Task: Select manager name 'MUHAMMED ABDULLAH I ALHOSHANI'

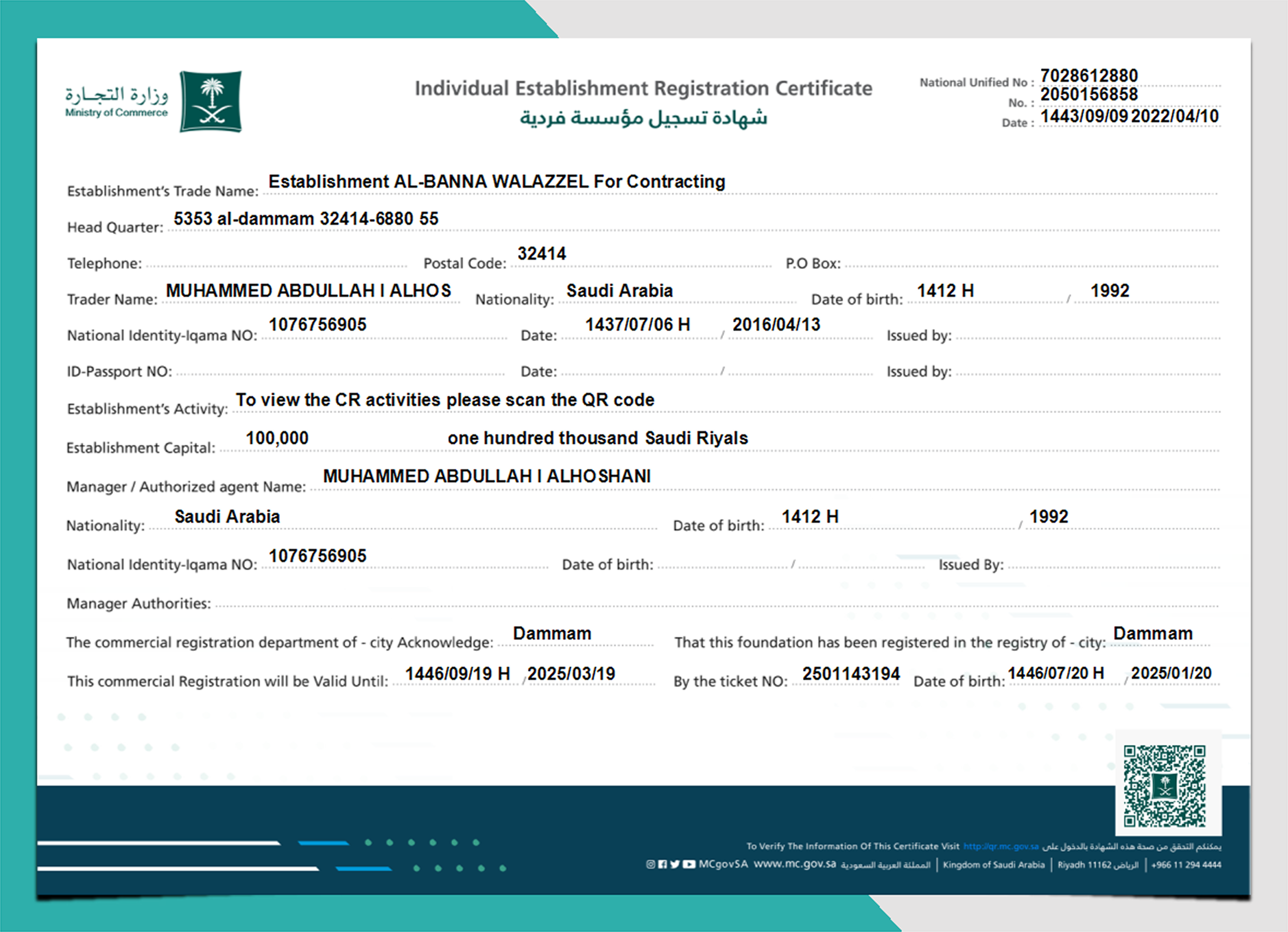Action: click(x=487, y=476)
